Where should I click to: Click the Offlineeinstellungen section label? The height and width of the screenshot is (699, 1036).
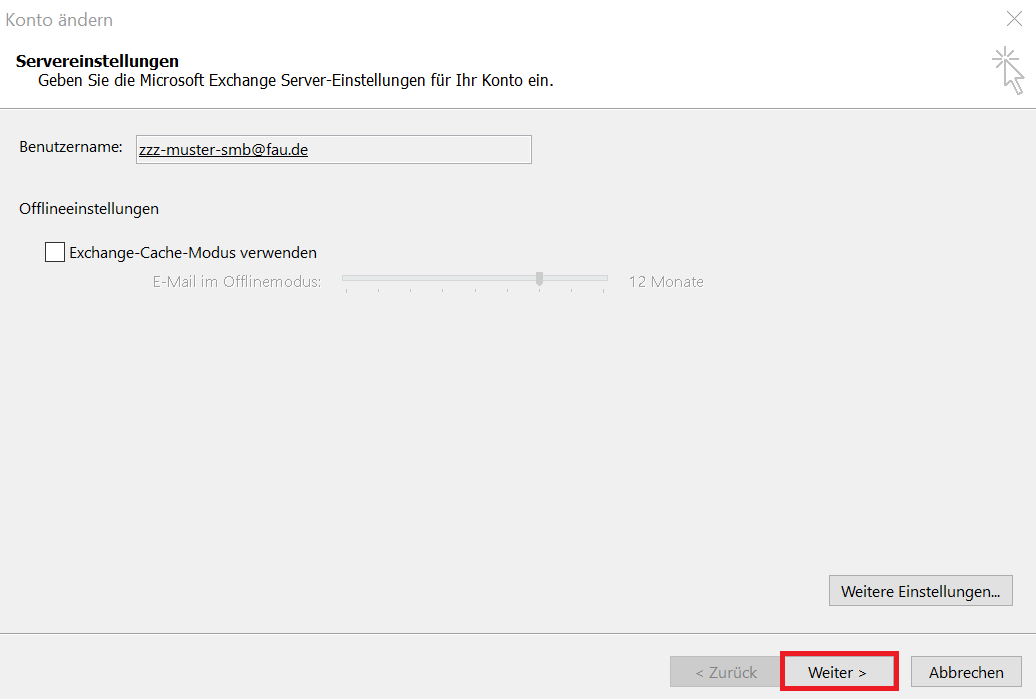click(89, 209)
